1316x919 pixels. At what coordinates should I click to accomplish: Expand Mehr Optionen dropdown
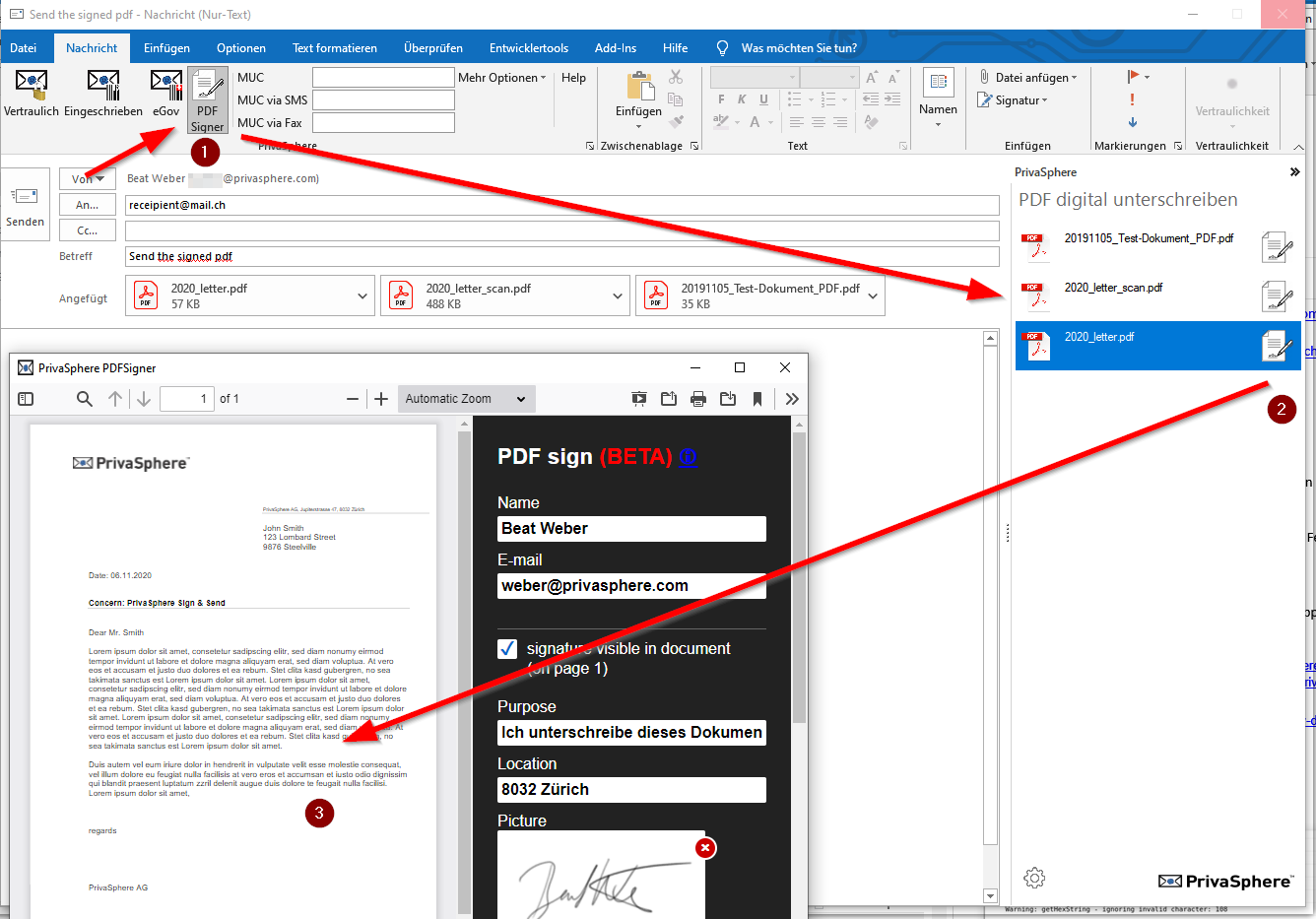pyautogui.click(x=501, y=78)
